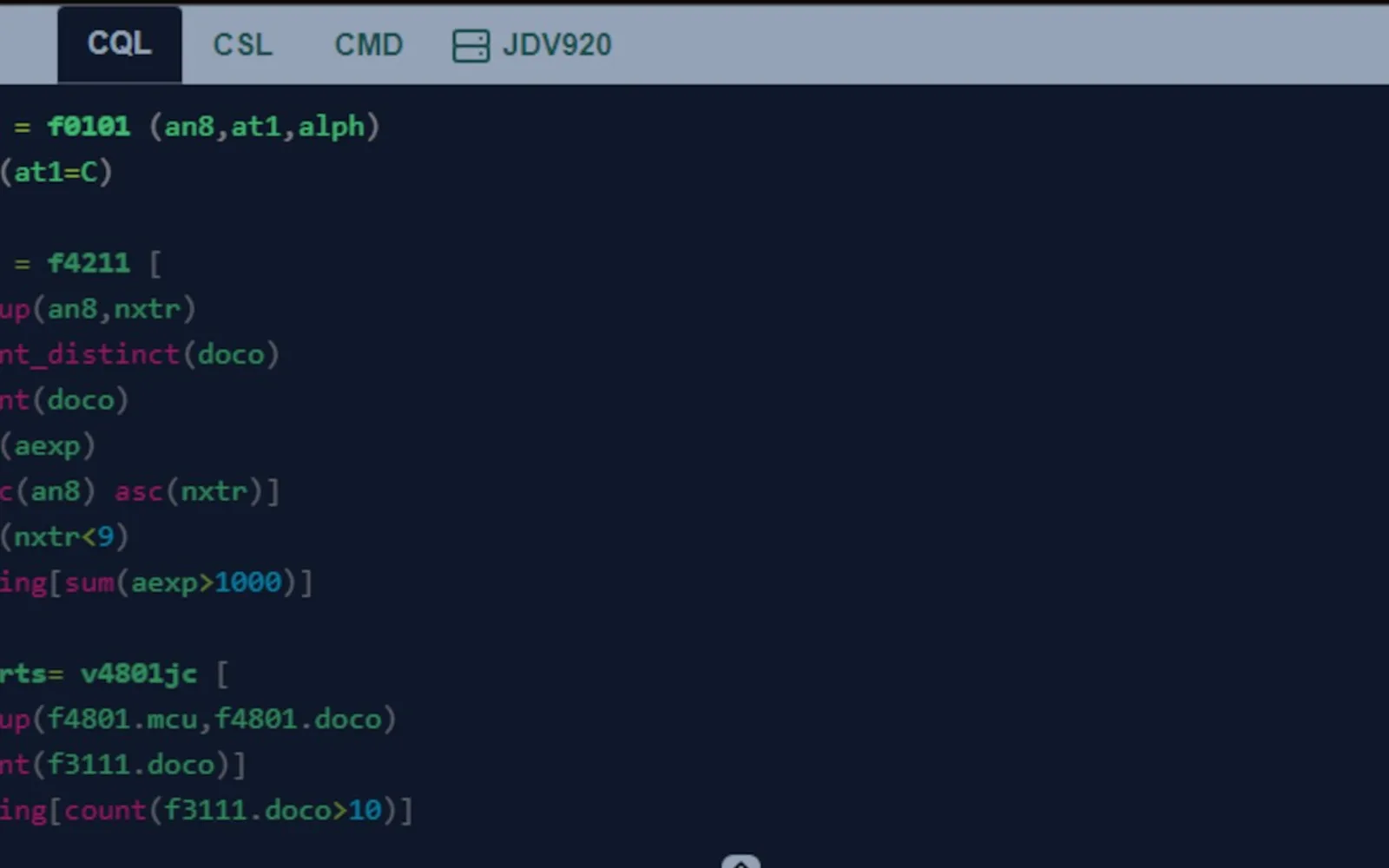Open the CSL tab
Viewport: 1389px width, 868px height.
point(243,44)
